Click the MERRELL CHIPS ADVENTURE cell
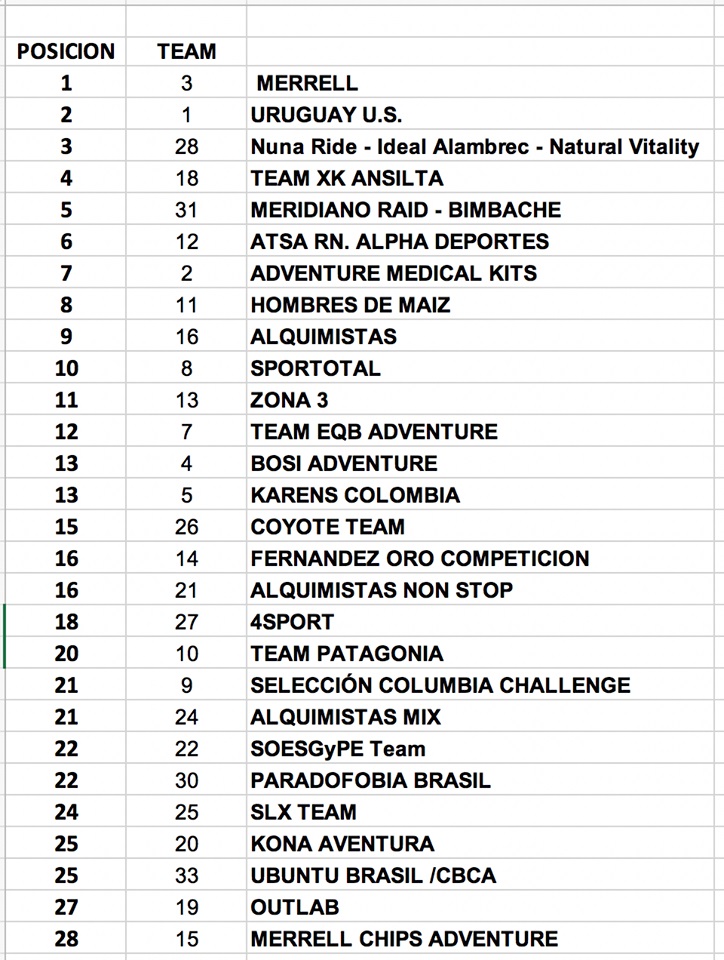 point(404,939)
